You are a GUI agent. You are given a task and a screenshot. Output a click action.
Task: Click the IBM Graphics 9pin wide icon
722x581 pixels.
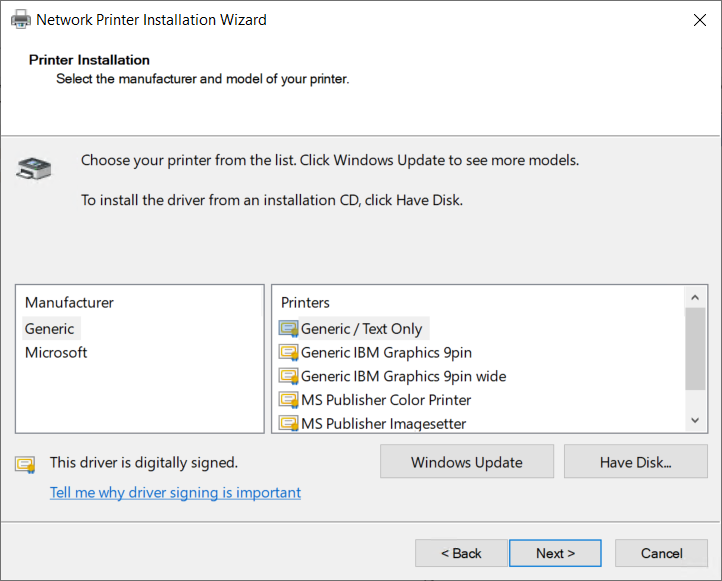click(289, 376)
